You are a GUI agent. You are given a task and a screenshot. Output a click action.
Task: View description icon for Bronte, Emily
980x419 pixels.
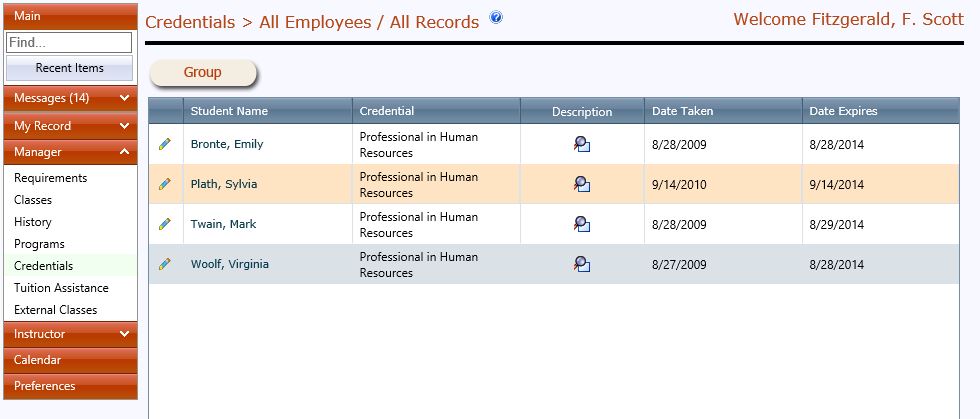pos(582,144)
